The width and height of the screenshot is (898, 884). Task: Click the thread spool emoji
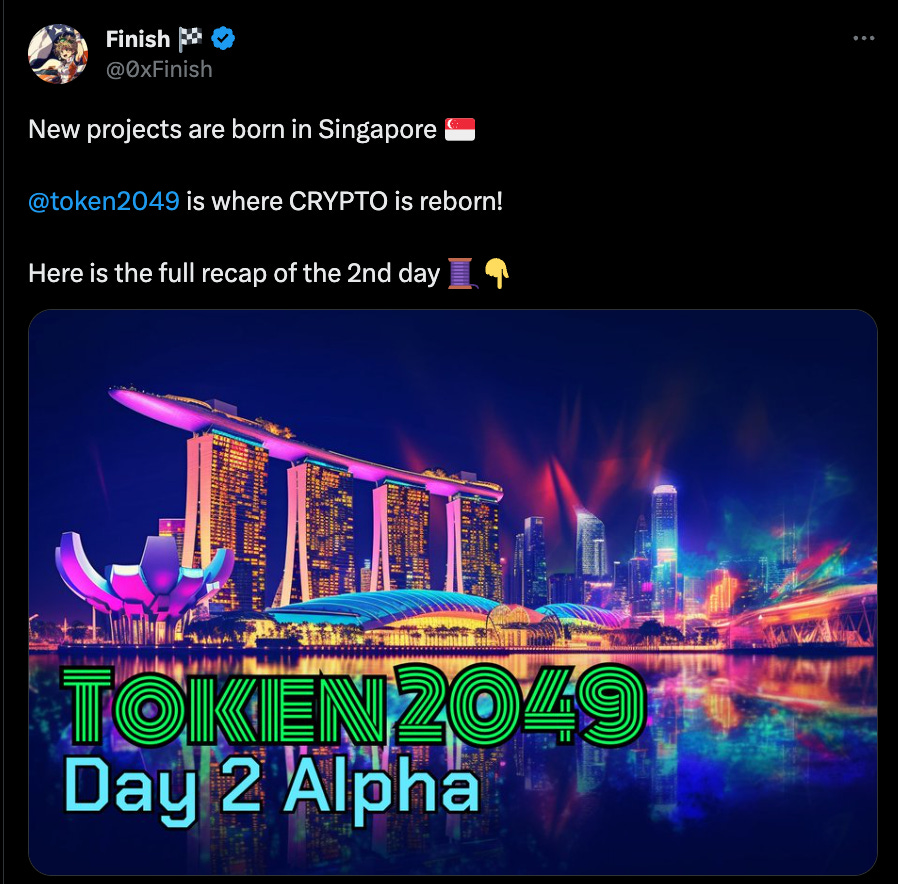tap(461, 273)
